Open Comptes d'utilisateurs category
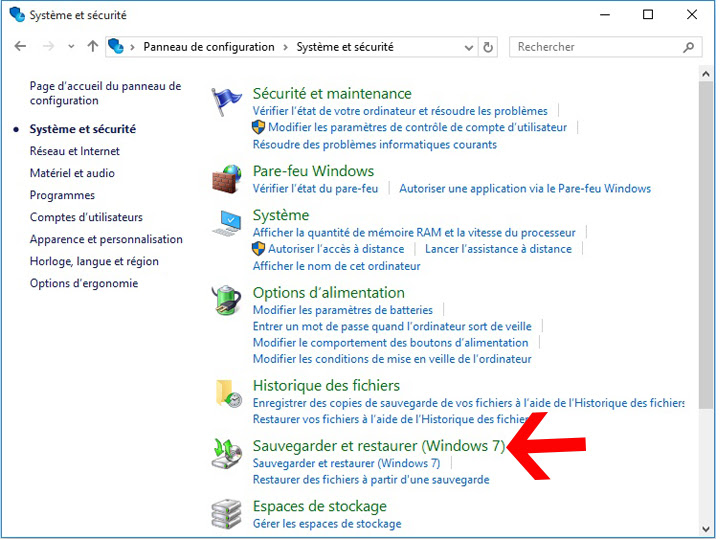This screenshot has width=720, height=540. point(86,217)
